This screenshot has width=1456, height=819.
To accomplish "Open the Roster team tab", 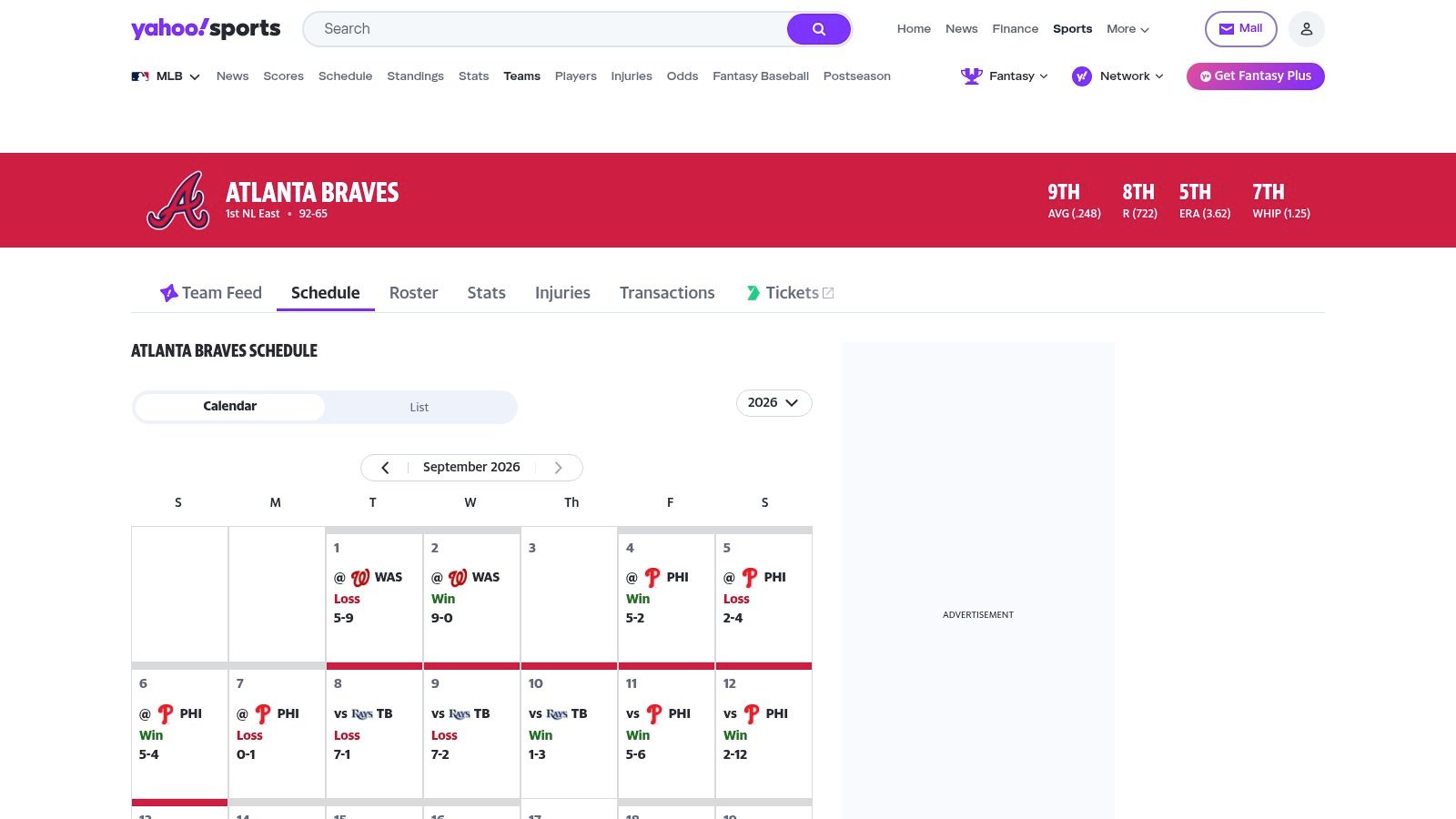I will tap(414, 293).
